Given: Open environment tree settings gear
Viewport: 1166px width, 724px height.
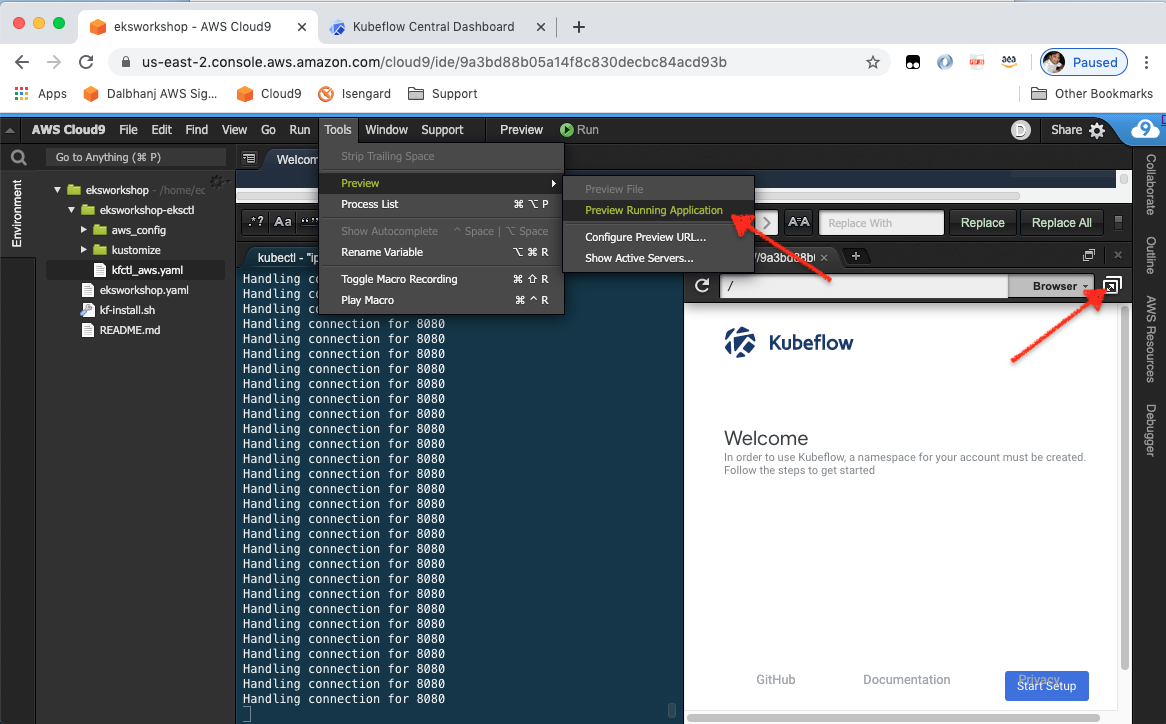Looking at the screenshot, I should pos(216,181).
